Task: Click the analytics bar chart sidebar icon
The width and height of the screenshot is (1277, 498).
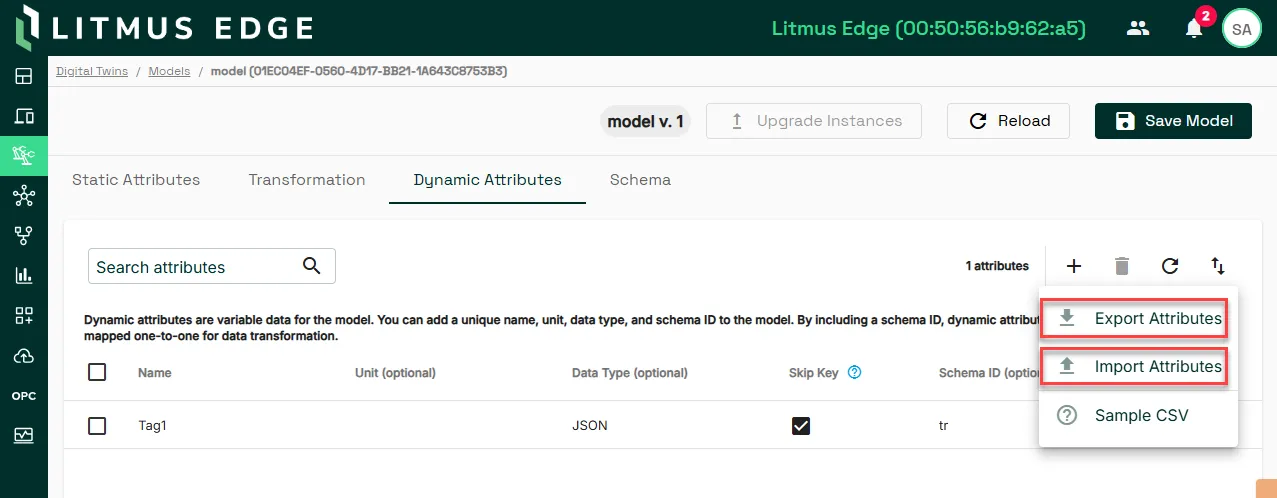Action: [x=24, y=275]
